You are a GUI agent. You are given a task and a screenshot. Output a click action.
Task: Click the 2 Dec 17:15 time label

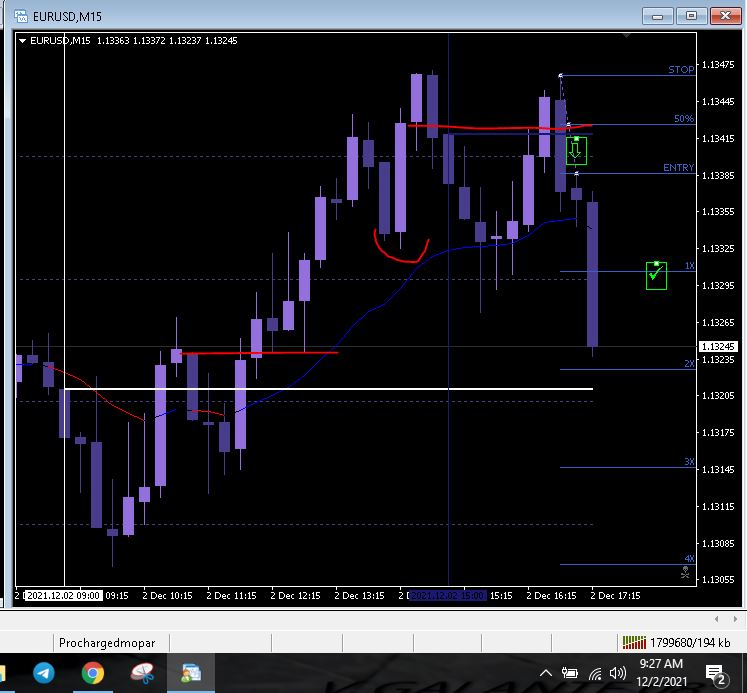tap(615, 595)
